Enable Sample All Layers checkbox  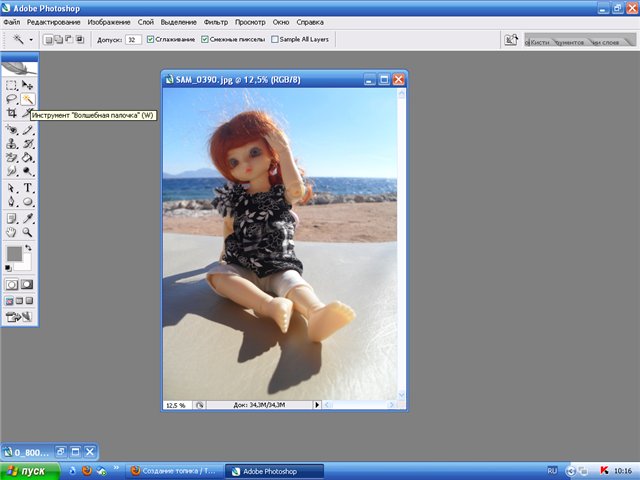[276, 40]
